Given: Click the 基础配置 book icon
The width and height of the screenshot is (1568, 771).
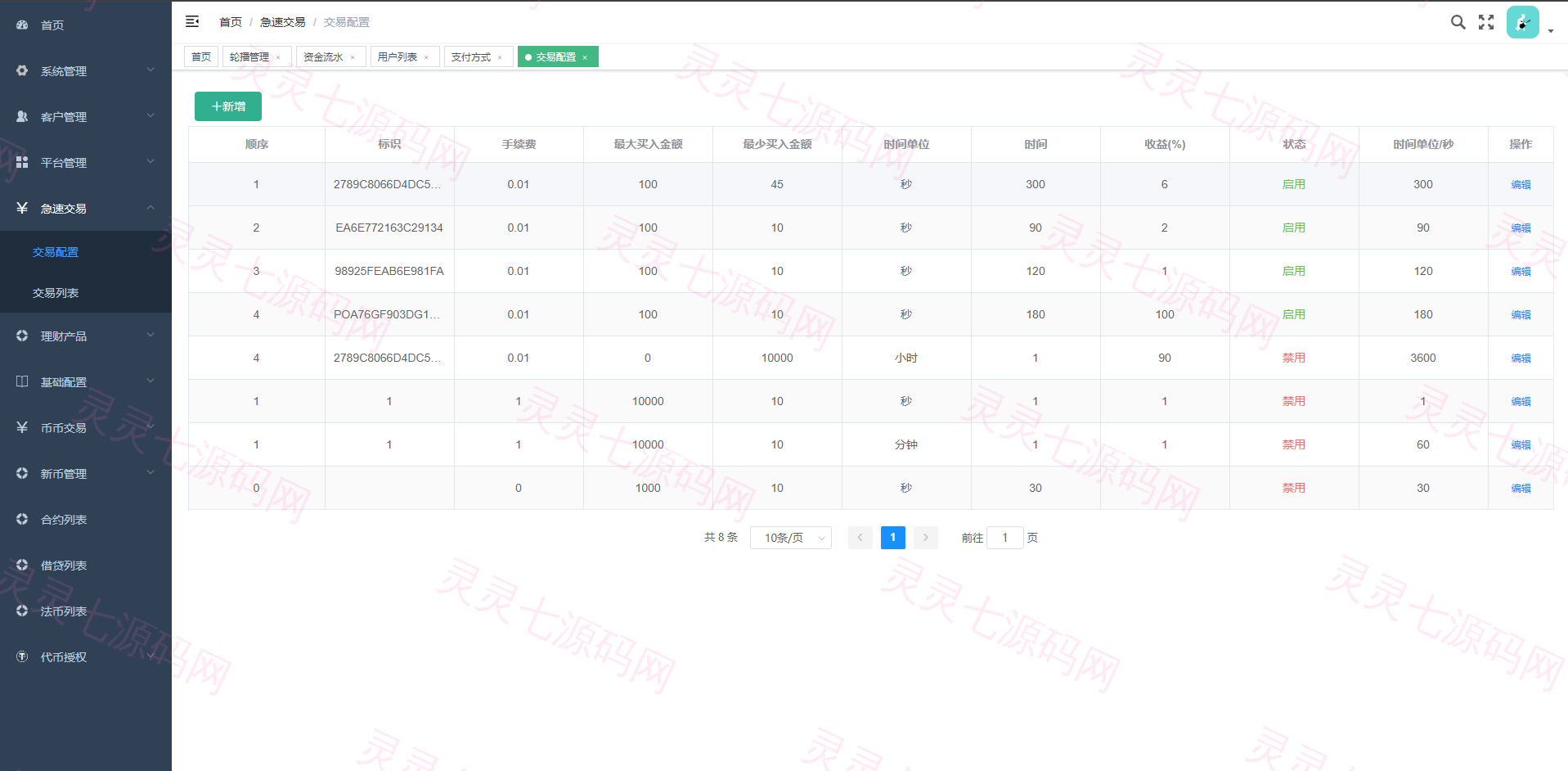Looking at the screenshot, I should [x=22, y=381].
